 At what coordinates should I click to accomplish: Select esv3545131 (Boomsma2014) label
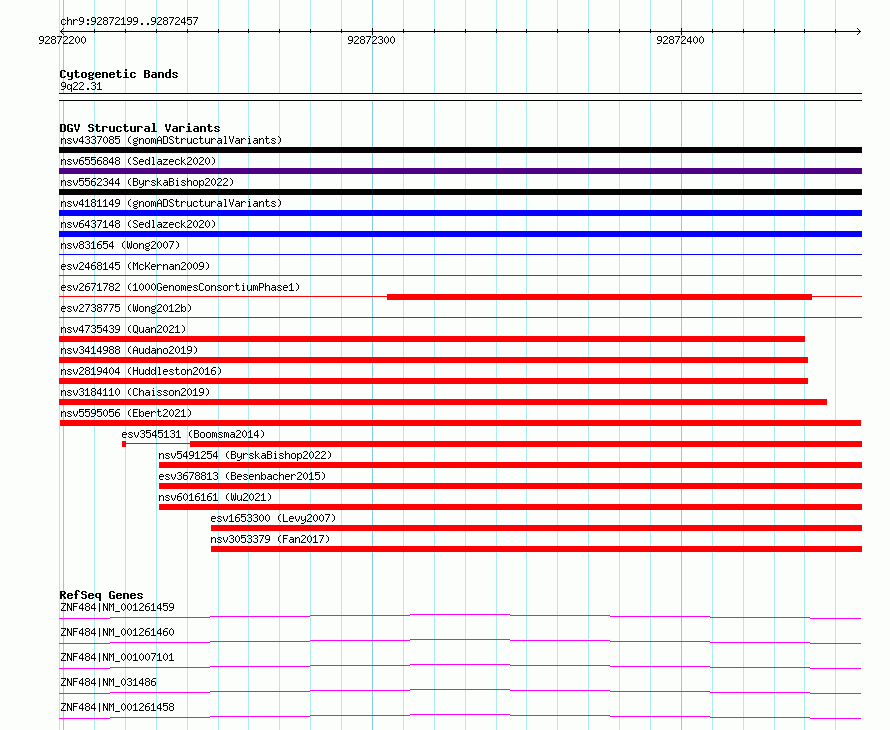click(x=193, y=434)
